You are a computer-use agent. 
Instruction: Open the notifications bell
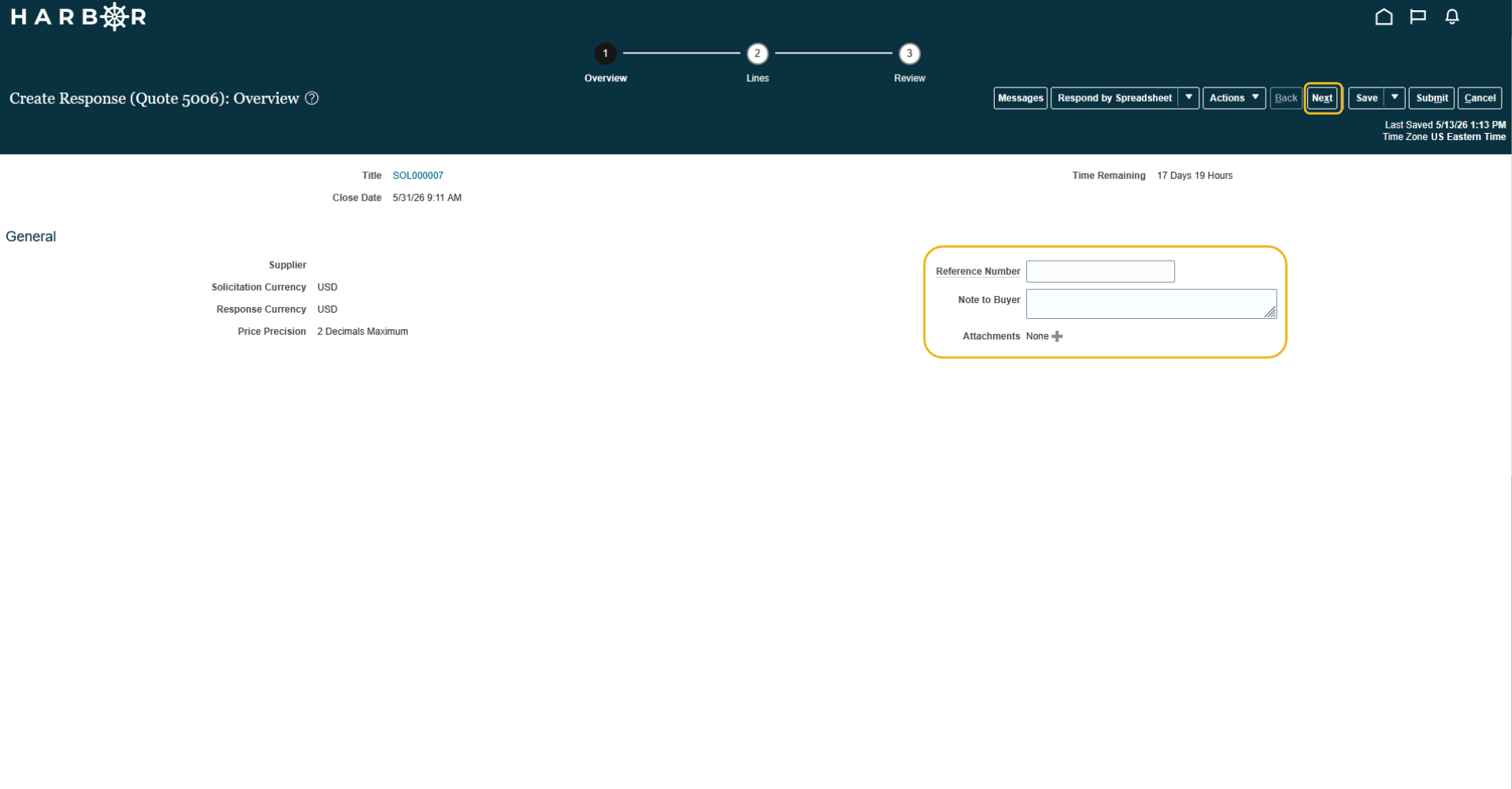point(1452,17)
